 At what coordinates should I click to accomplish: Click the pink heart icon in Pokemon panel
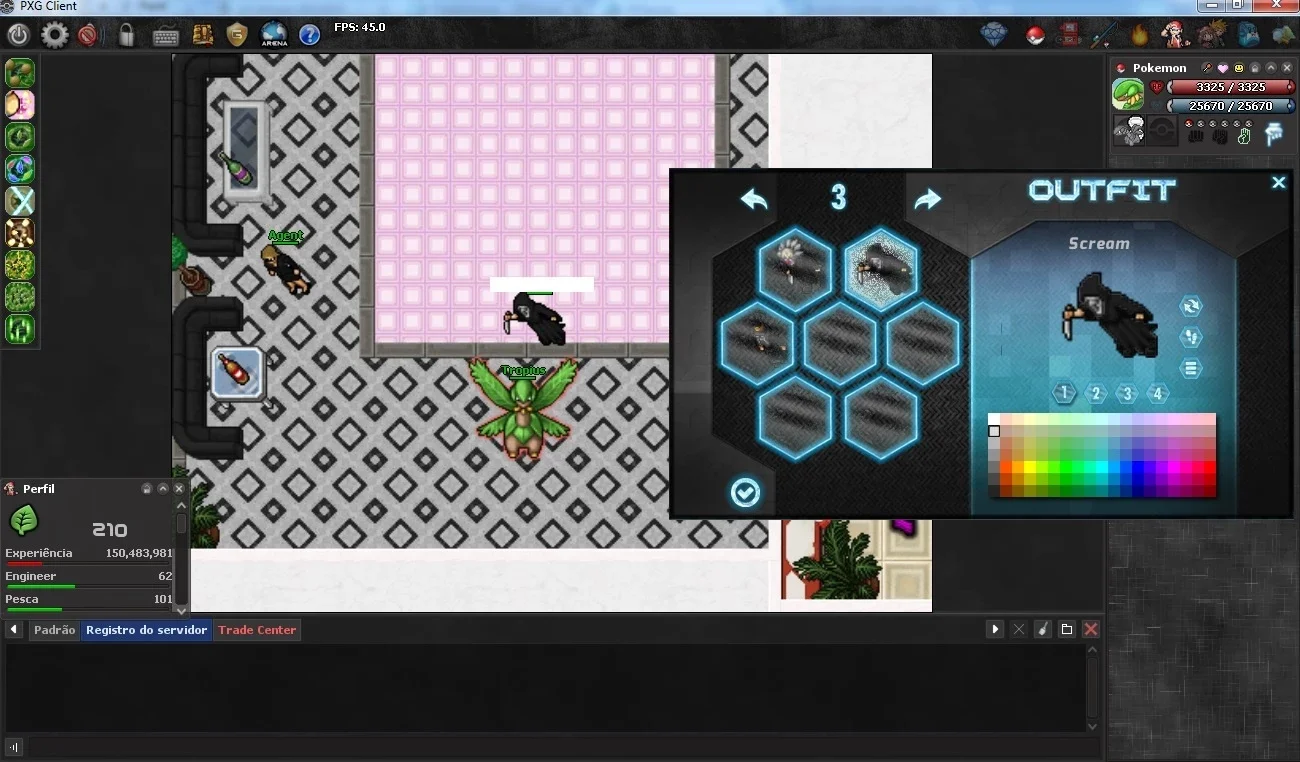(x=1221, y=68)
